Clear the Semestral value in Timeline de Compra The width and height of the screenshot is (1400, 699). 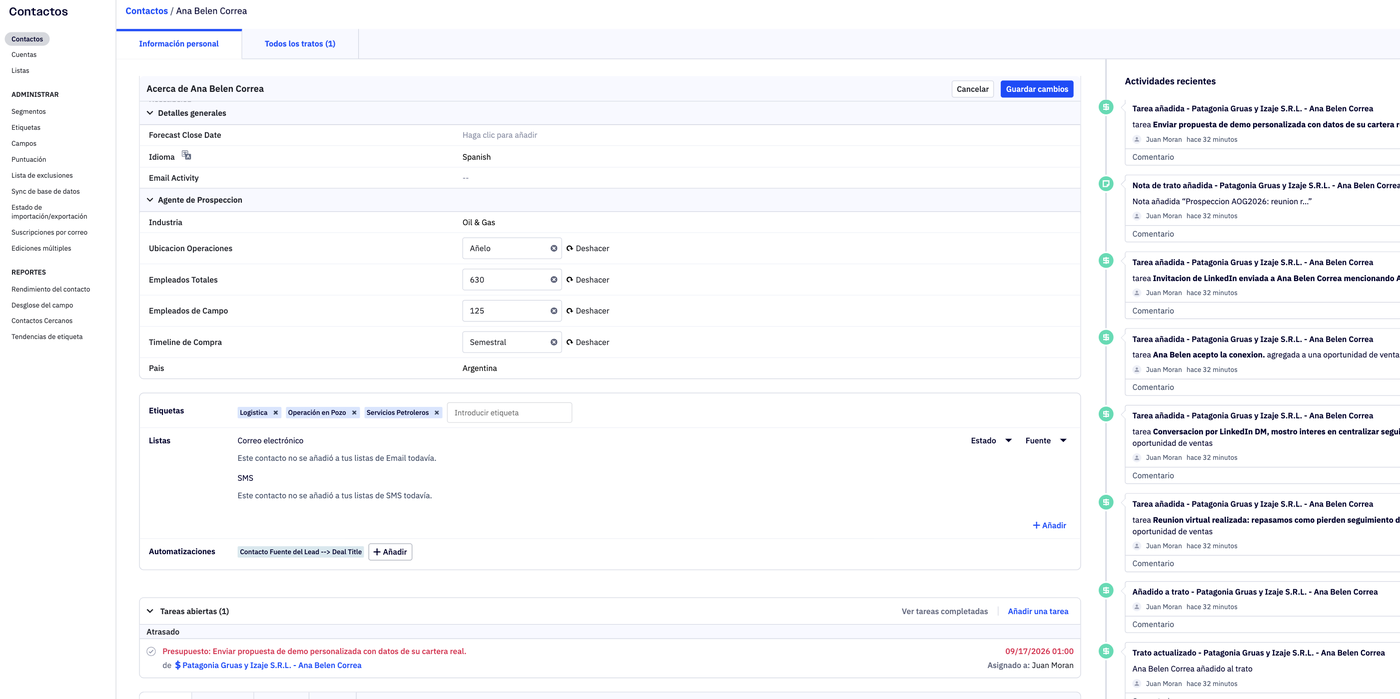coord(554,342)
